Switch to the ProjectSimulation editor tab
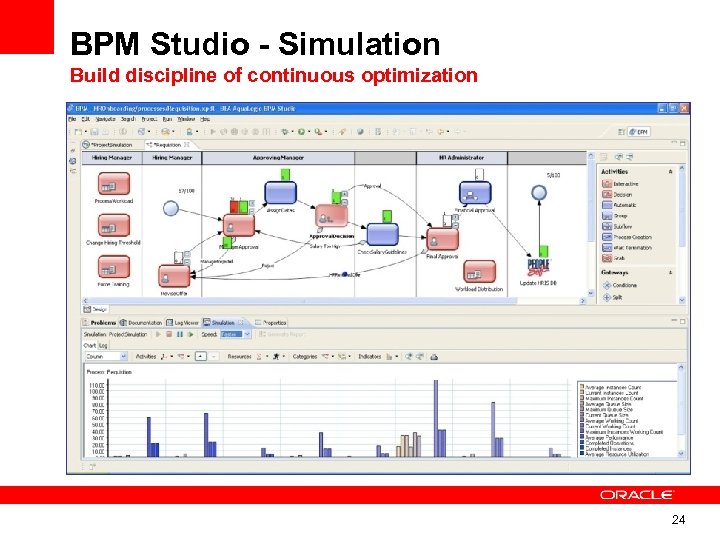The width and height of the screenshot is (720, 540). click(108, 145)
